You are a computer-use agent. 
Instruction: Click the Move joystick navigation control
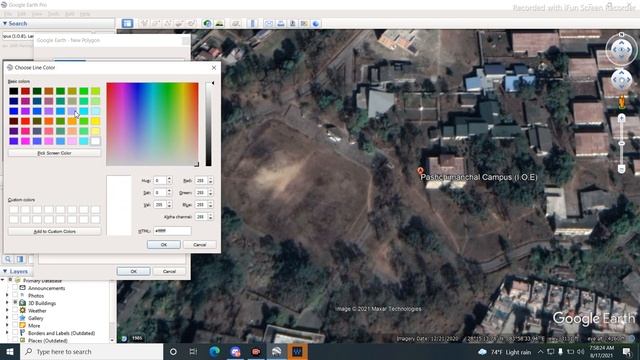621,80
